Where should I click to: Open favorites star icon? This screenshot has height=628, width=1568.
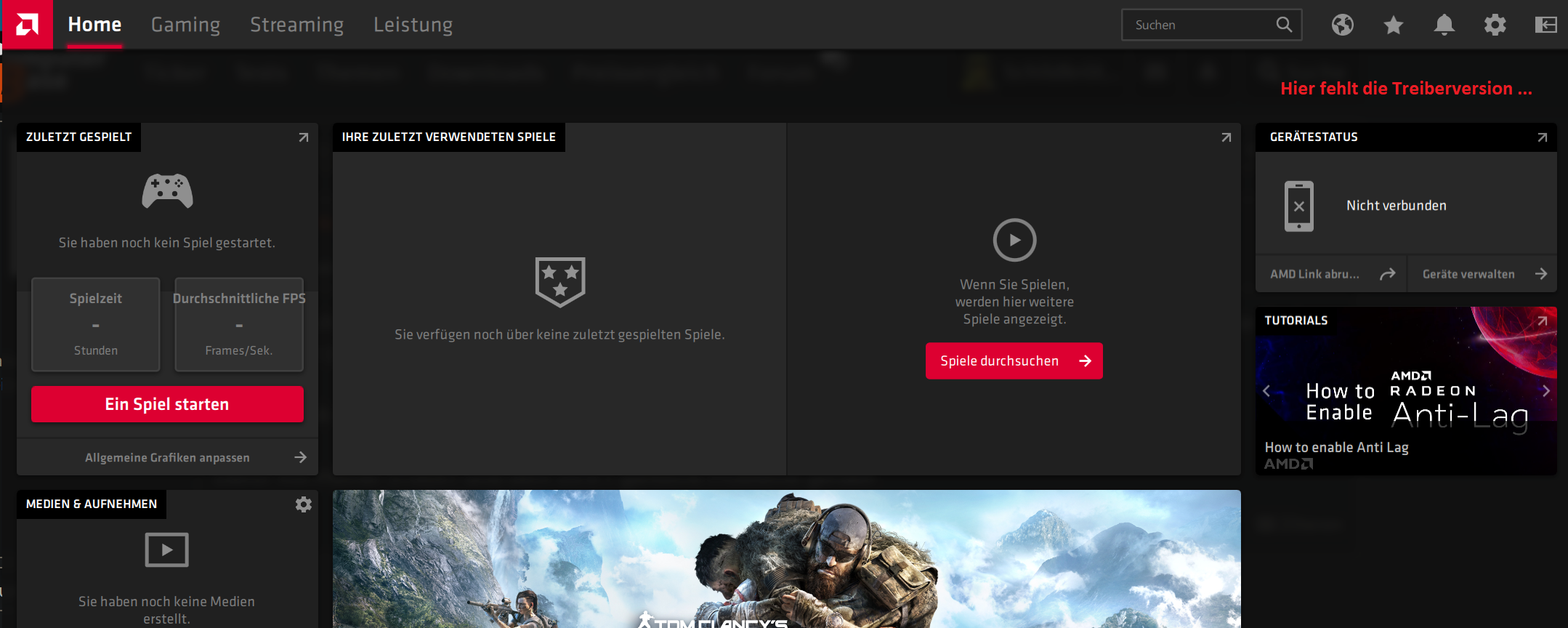point(1393,25)
